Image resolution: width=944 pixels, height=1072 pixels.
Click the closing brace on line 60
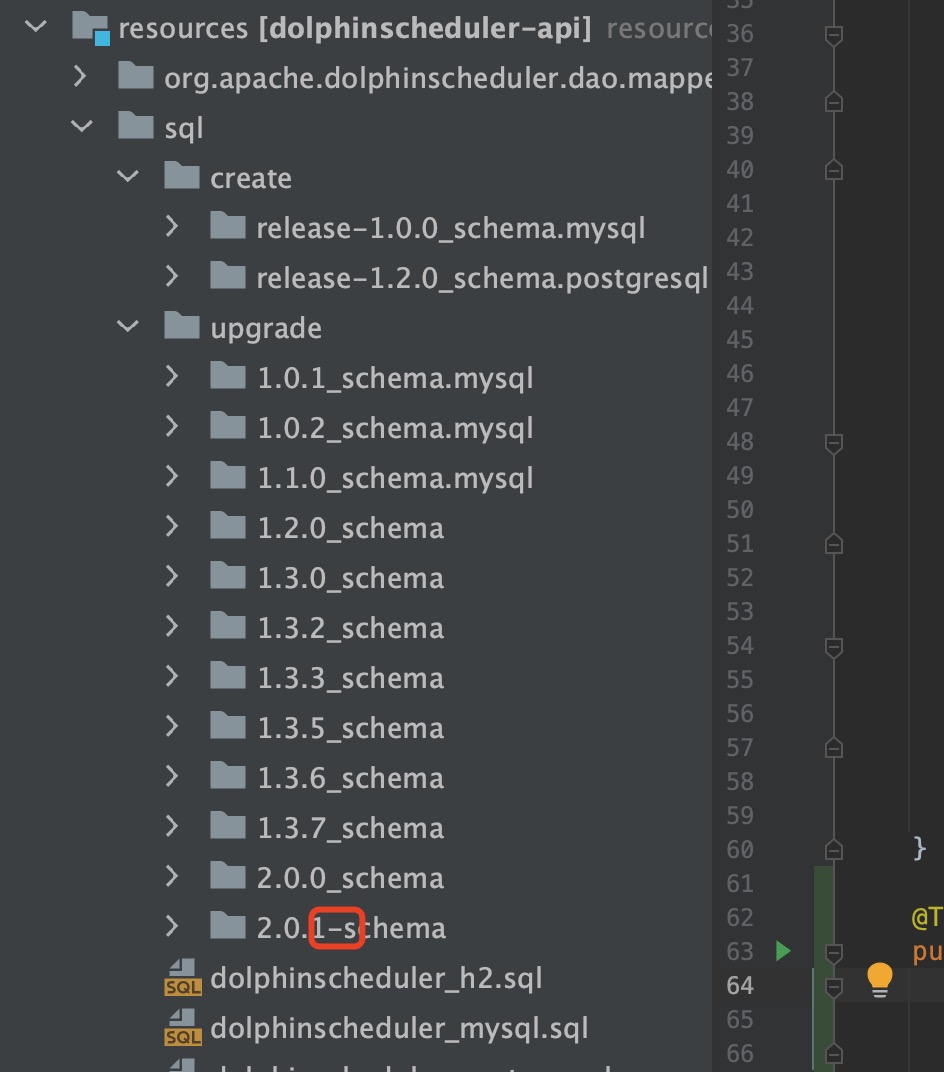(919, 848)
